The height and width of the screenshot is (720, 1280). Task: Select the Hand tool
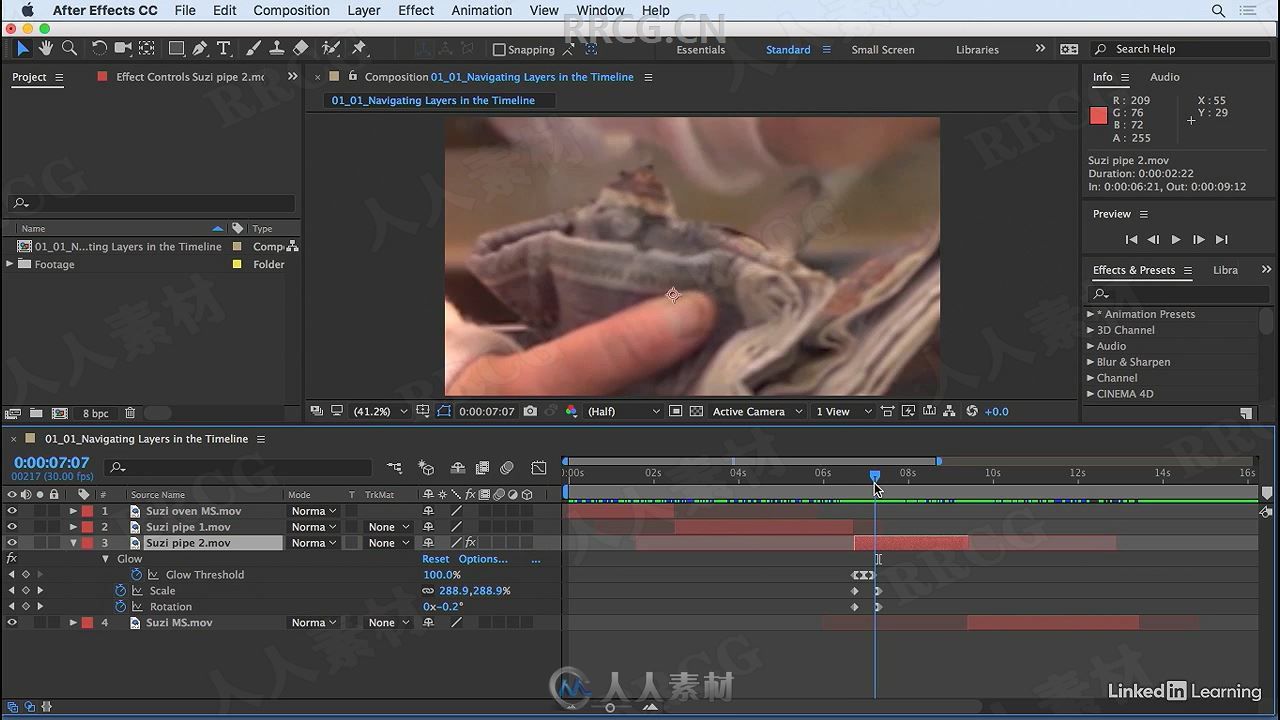point(46,48)
